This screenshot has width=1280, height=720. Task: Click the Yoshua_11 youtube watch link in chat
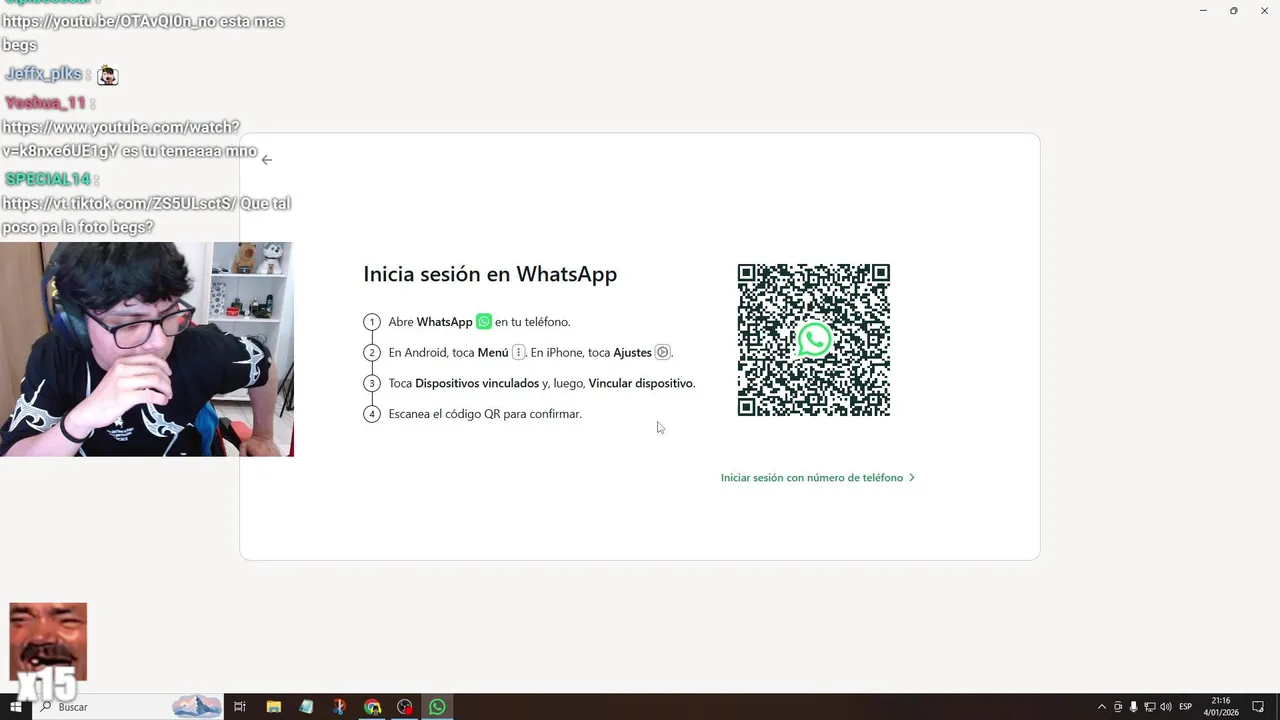pyautogui.click(x=121, y=139)
